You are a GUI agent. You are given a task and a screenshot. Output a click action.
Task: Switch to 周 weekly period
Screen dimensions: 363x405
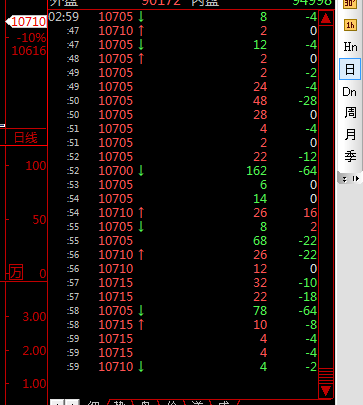(x=350, y=113)
